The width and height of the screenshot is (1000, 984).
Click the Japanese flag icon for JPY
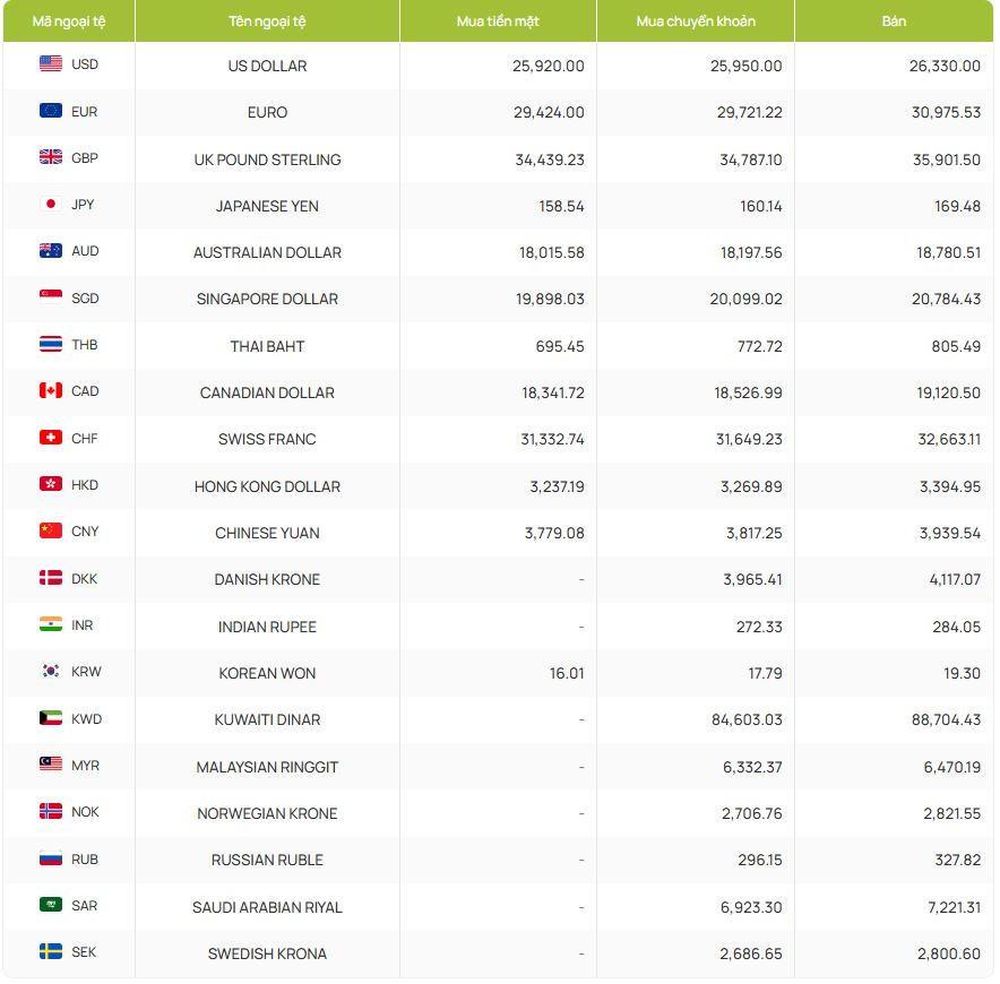tap(50, 203)
